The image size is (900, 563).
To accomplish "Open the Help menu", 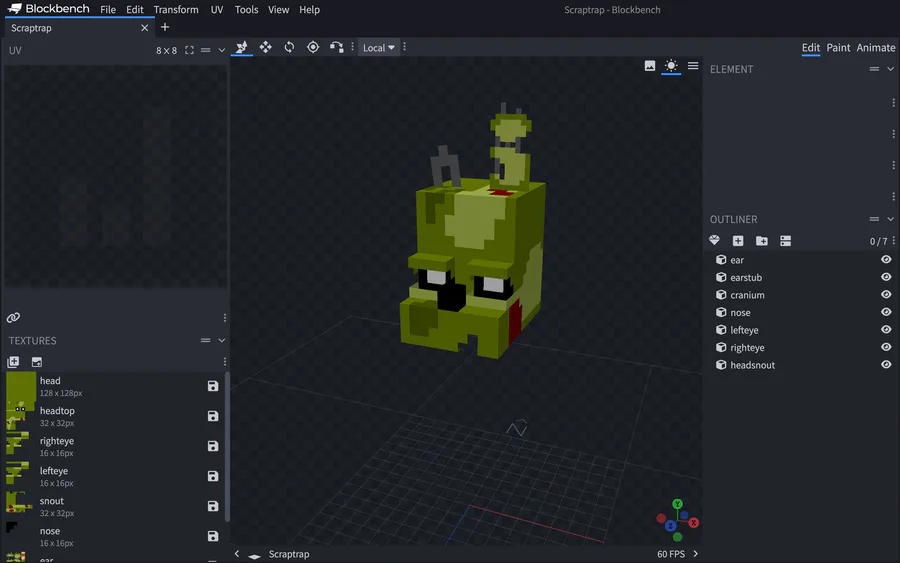I will pos(309,10).
